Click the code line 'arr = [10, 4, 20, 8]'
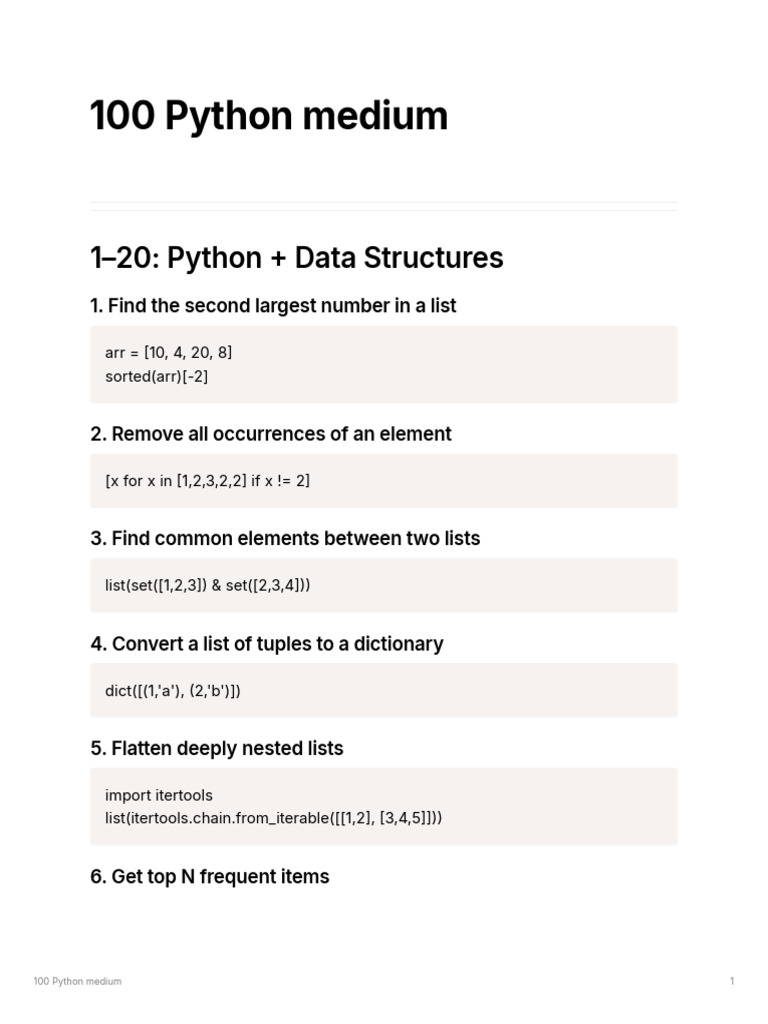Viewport: 768px width, 1024px height. click(x=168, y=352)
